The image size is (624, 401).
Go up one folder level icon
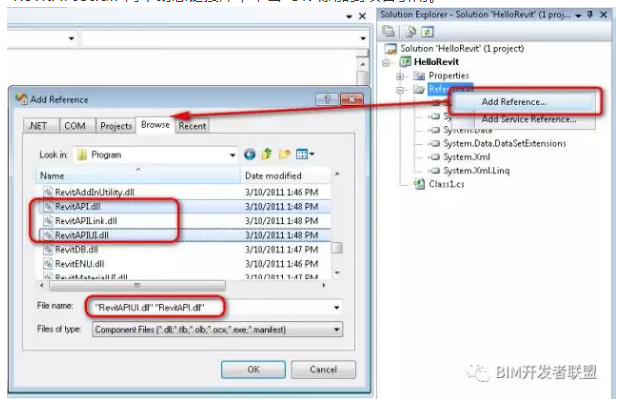[267, 154]
